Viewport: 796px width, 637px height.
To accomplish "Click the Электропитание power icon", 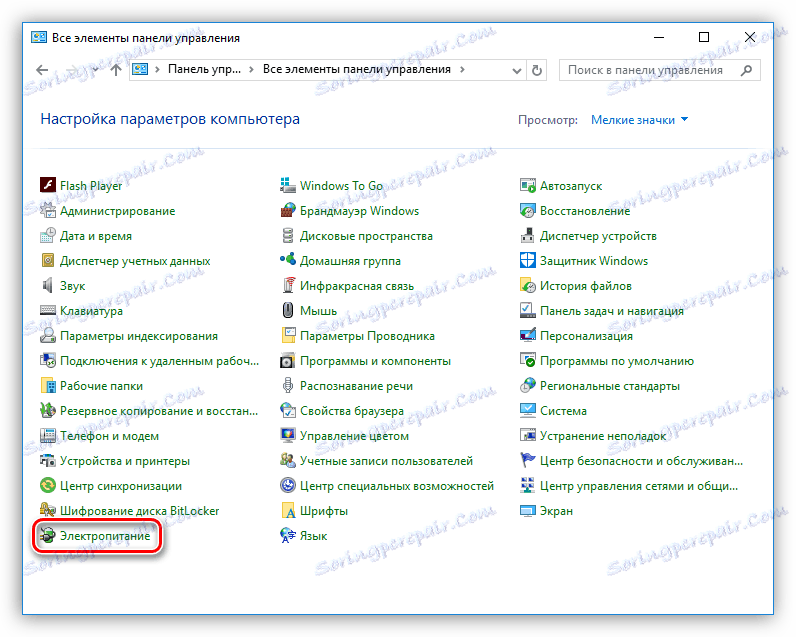I will [x=48, y=535].
